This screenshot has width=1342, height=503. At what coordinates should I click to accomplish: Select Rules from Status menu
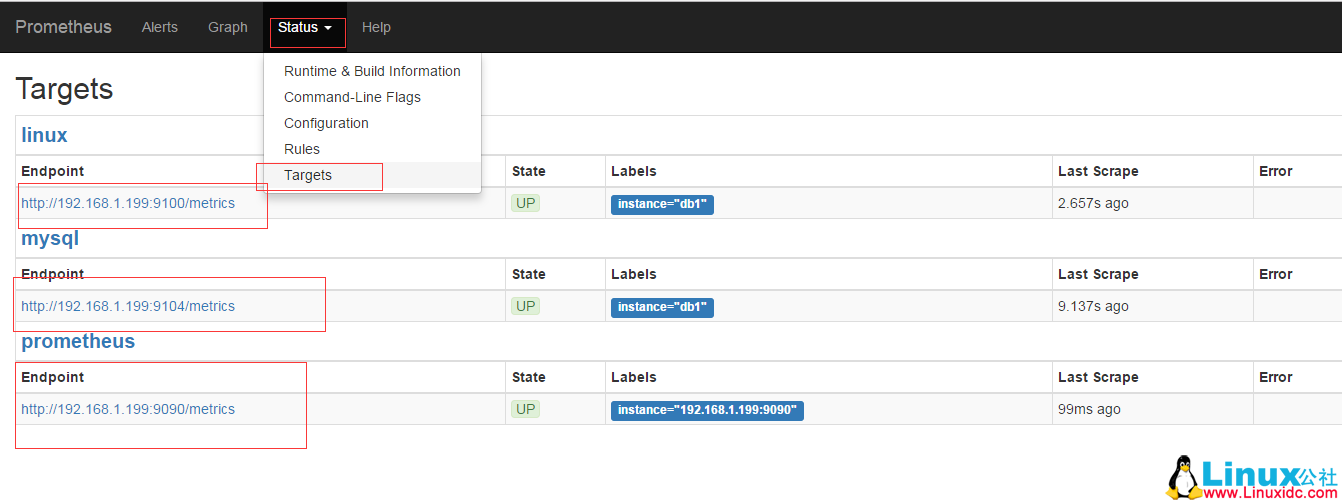tap(372, 149)
